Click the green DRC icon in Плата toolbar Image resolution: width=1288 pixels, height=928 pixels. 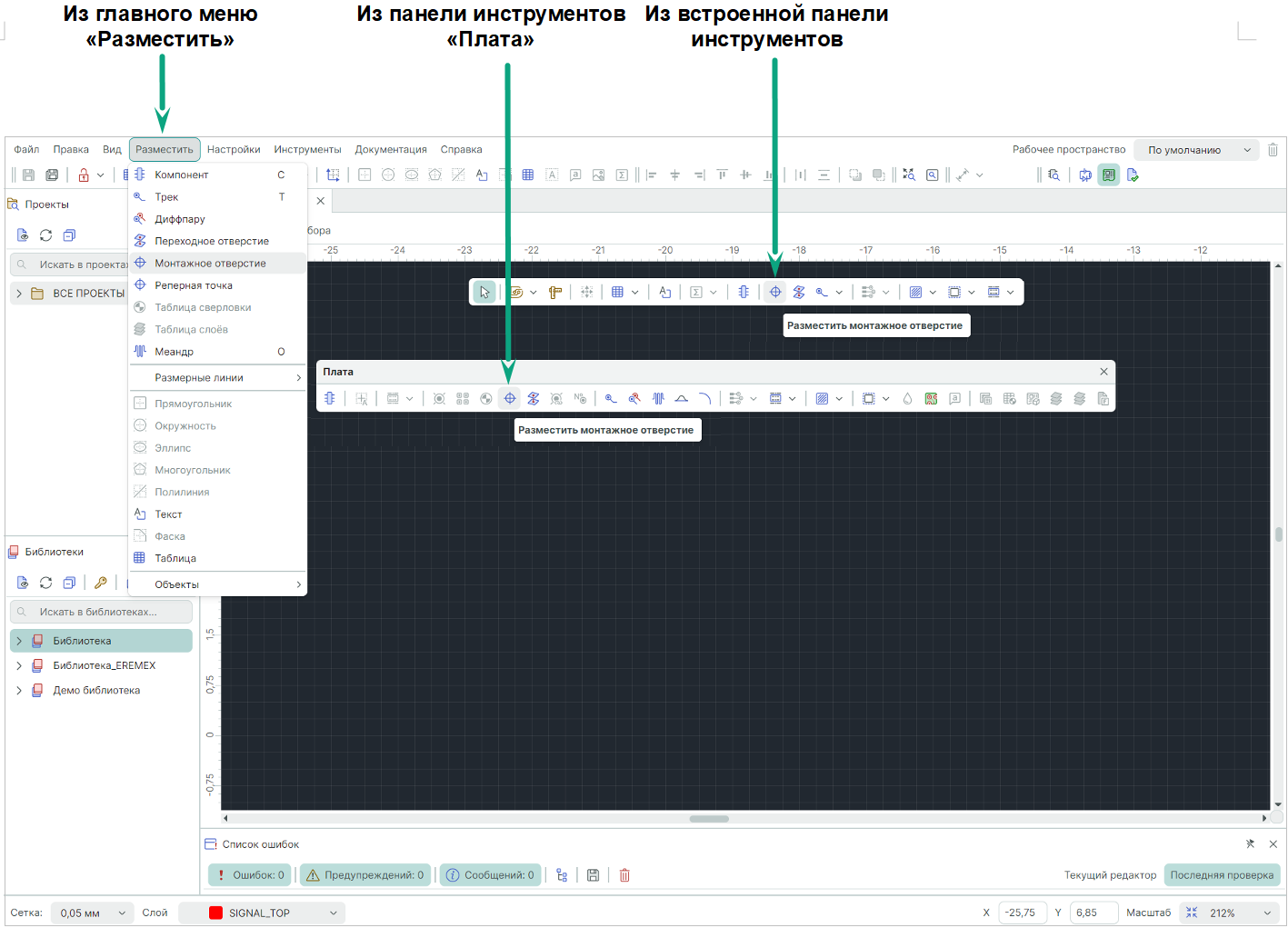pyautogui.click(x=931, y=399)
